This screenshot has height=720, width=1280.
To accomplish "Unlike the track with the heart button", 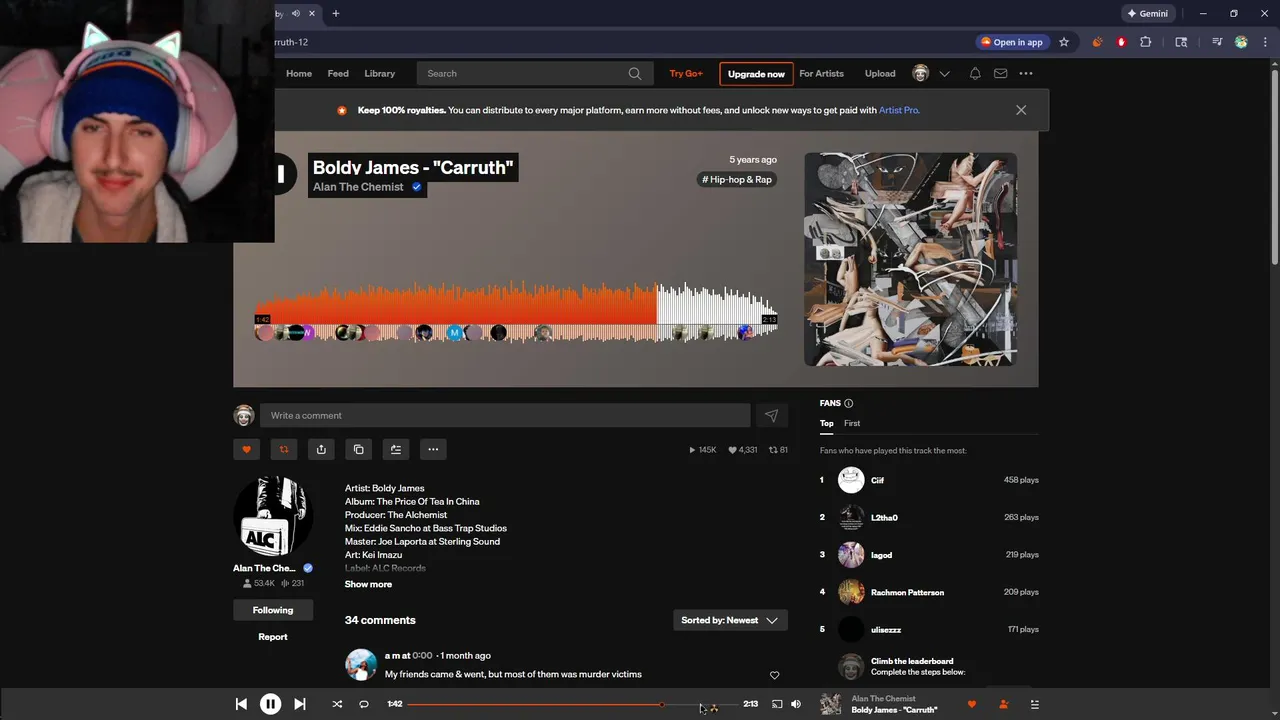I will [247, 449].
